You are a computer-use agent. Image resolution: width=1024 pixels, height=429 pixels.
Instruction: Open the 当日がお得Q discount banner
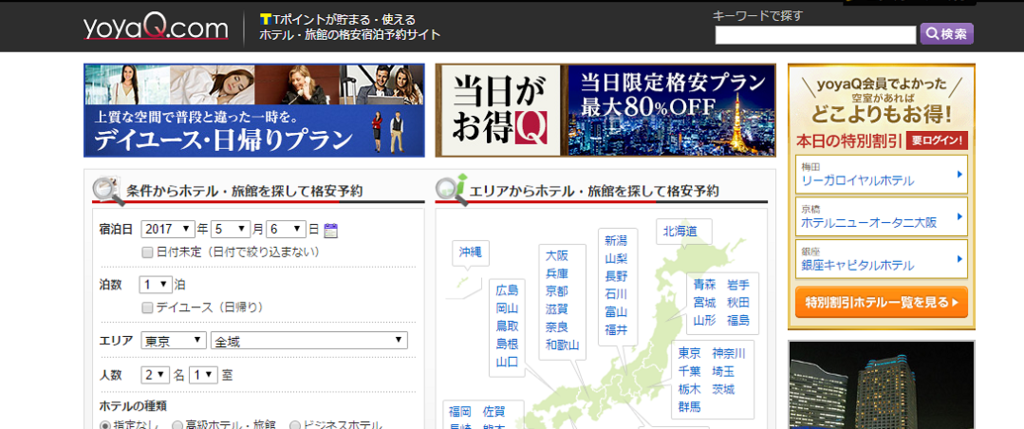click(605, 110)
